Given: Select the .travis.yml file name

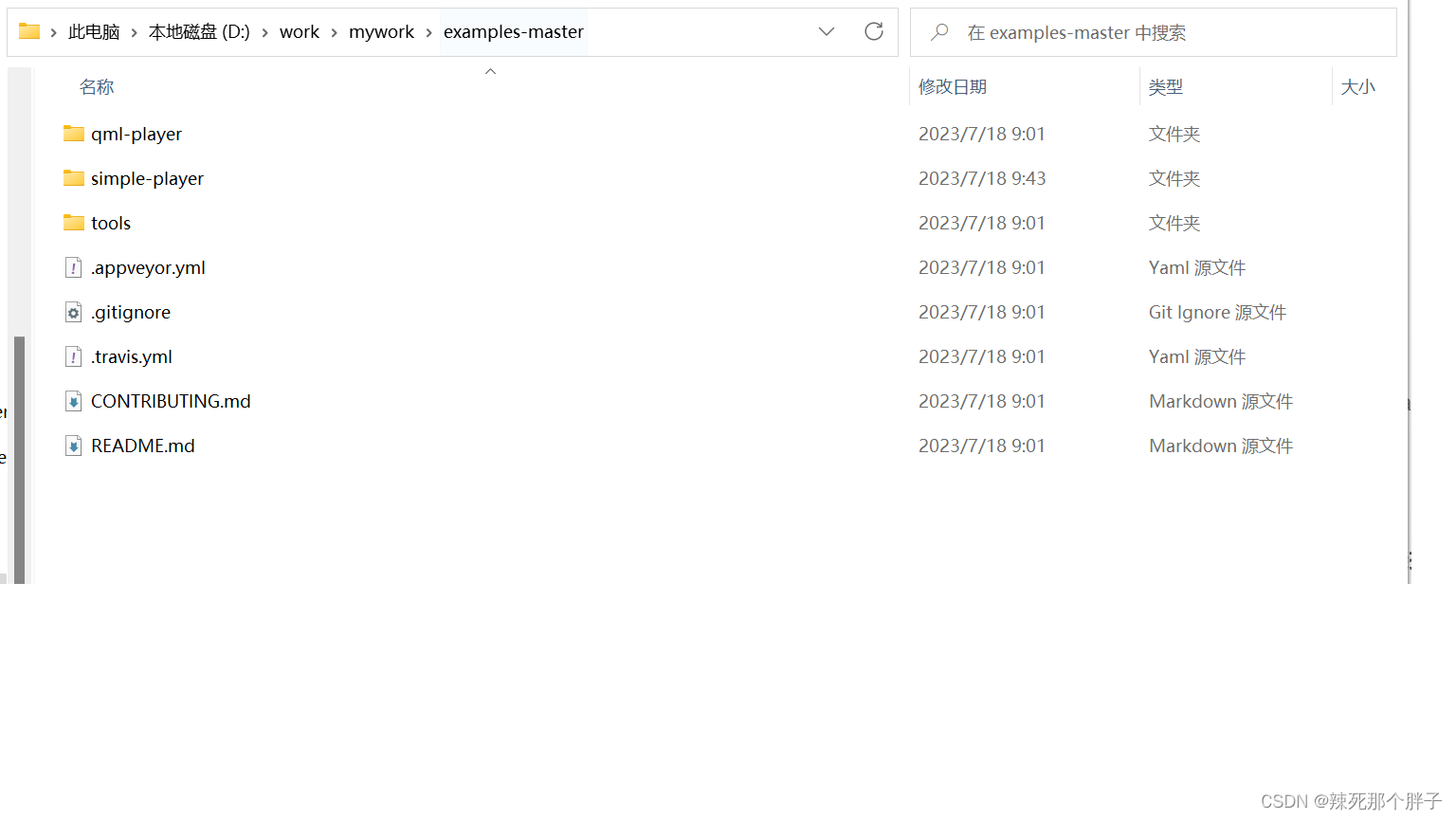Looking at the screenshot, I should (132, 357).
